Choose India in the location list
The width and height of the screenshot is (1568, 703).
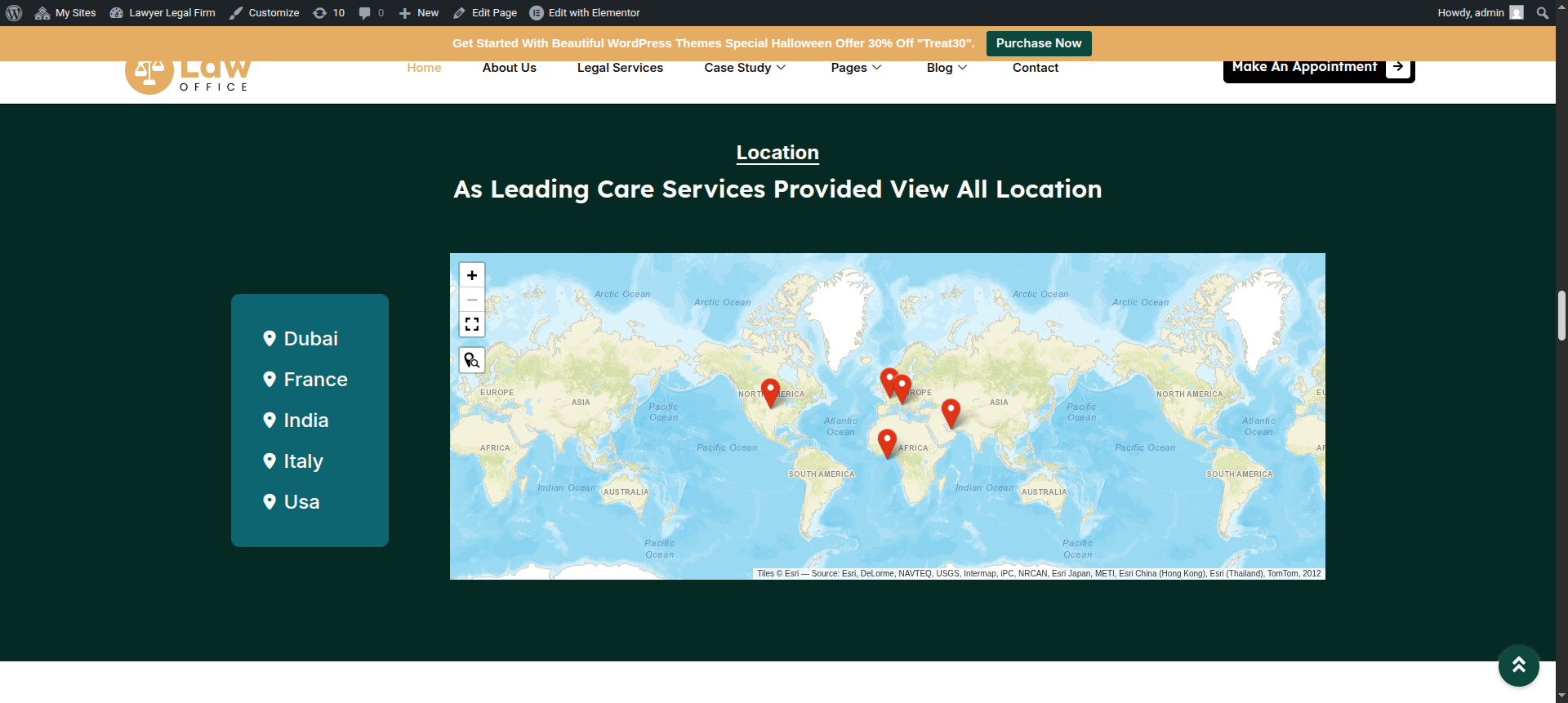click(x=305, y=420)
